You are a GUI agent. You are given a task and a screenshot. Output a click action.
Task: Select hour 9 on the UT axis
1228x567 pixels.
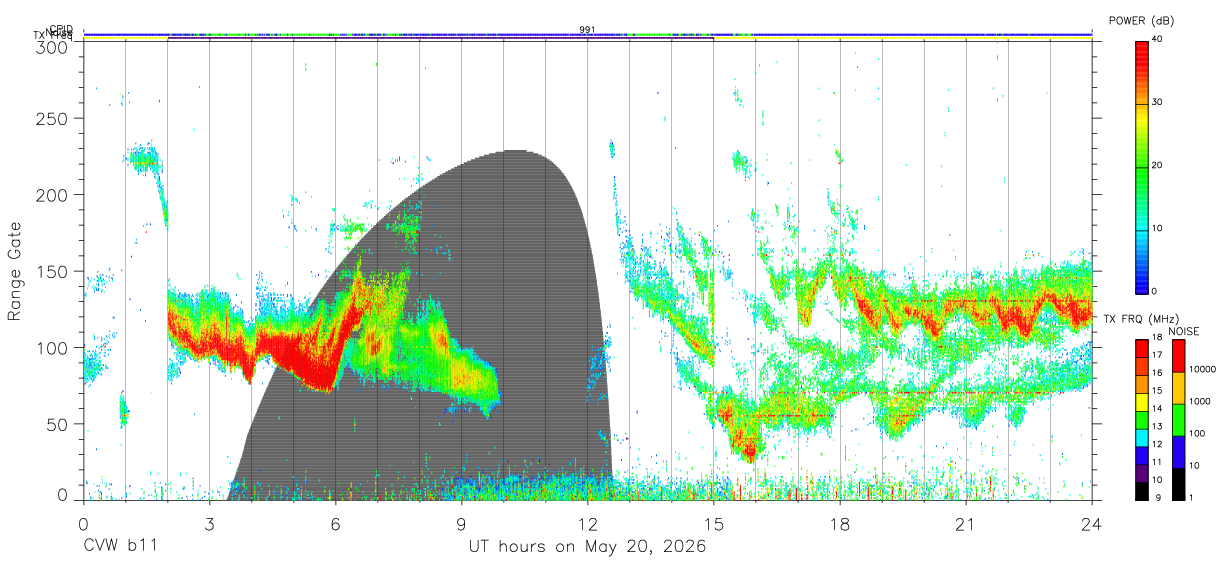461,524
